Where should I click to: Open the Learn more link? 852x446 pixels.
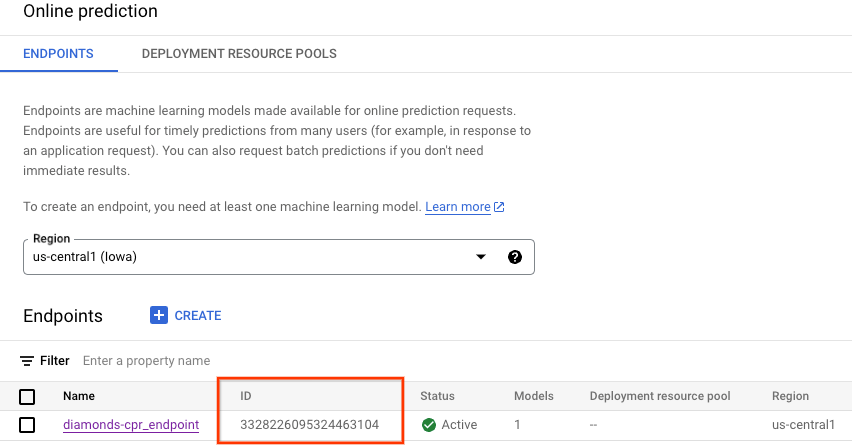click(x=458, y=207)
